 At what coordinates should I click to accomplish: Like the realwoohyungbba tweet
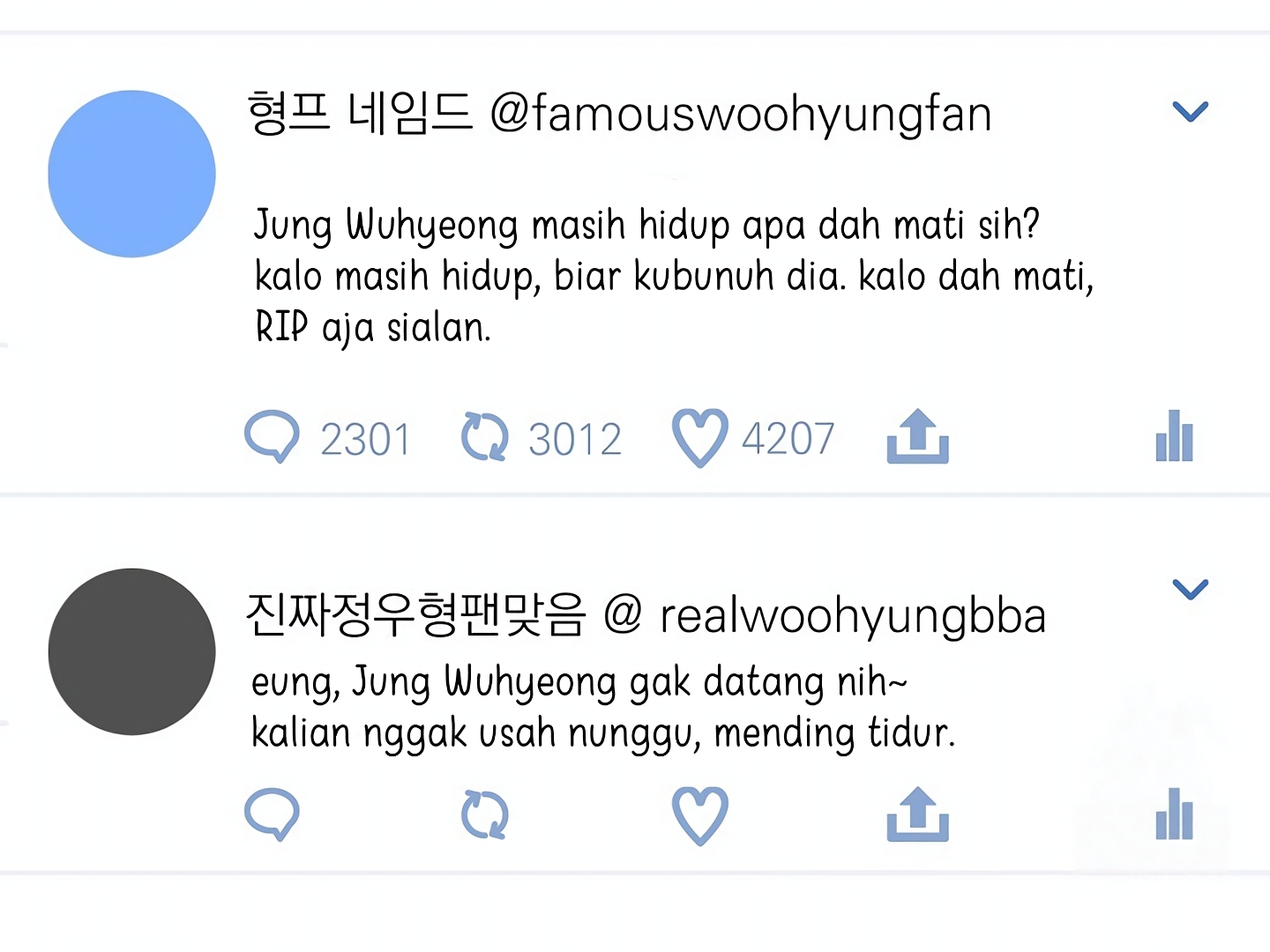700,815
